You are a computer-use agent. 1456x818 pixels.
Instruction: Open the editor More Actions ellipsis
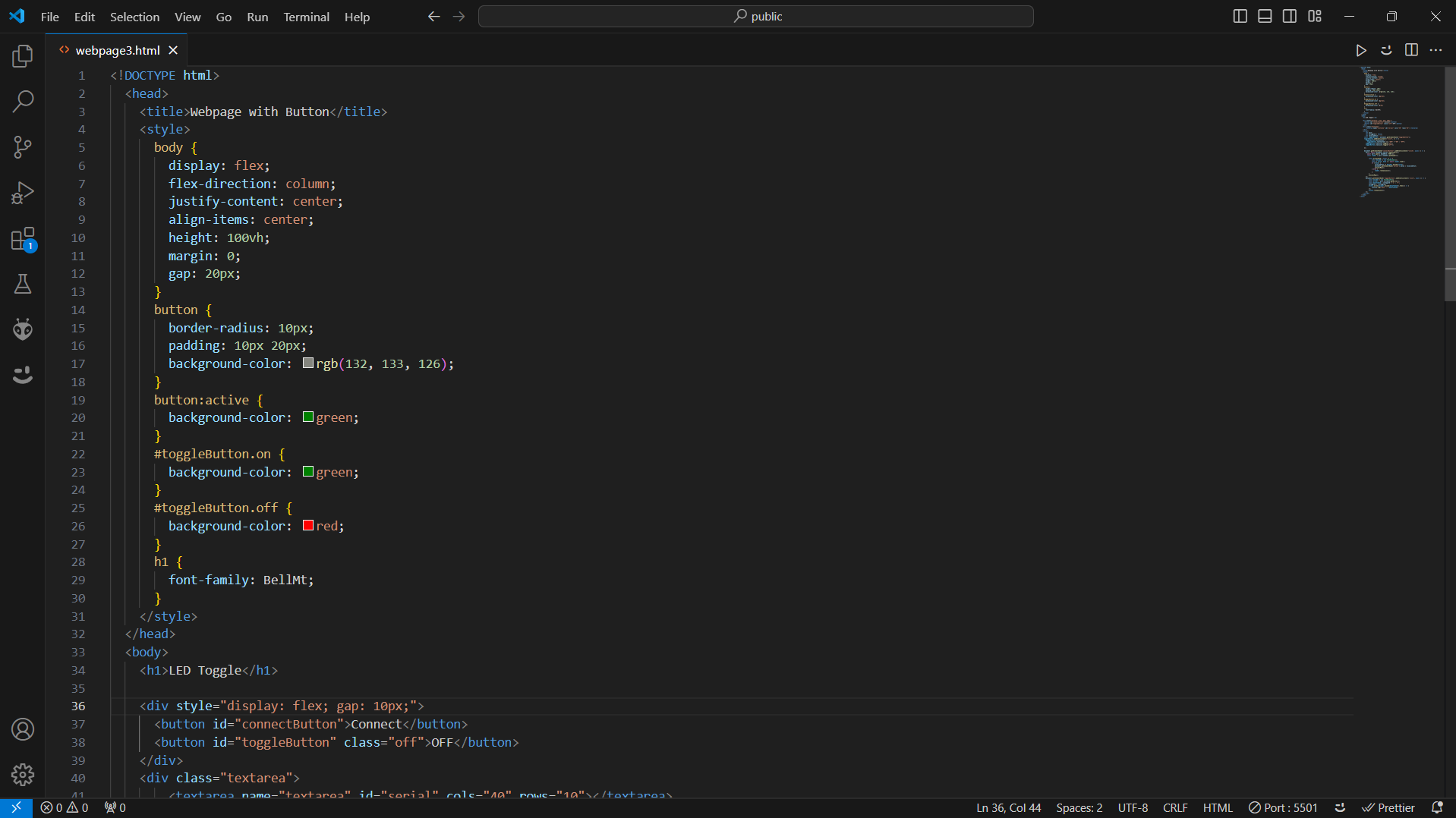(1436, 50)
